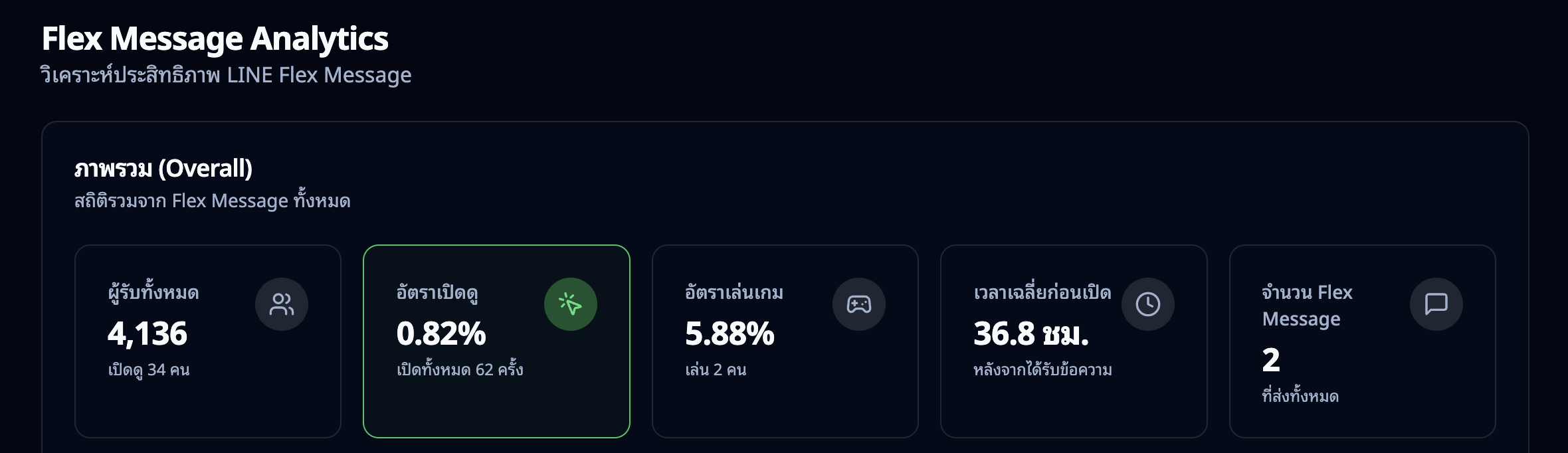Screen dimensions: 1568x453
Task: Click the อัตราเล่นเกม card label
Action: point(734,292)
